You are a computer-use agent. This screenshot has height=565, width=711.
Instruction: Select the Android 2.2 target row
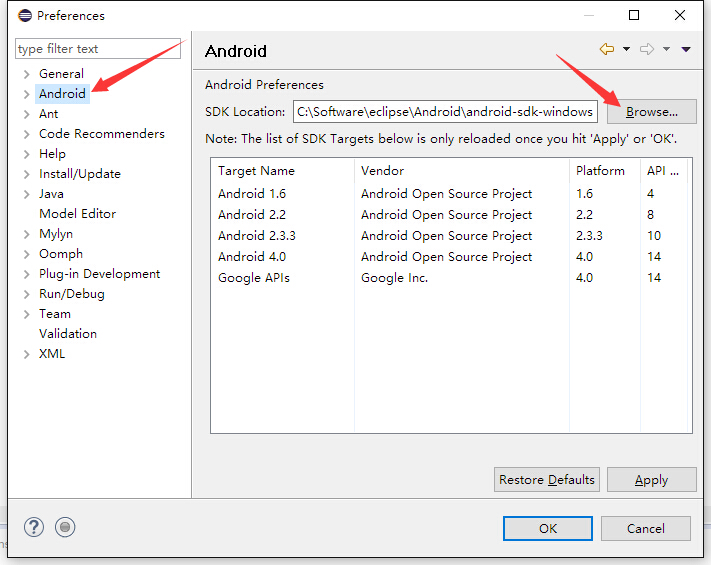(451, 214)
